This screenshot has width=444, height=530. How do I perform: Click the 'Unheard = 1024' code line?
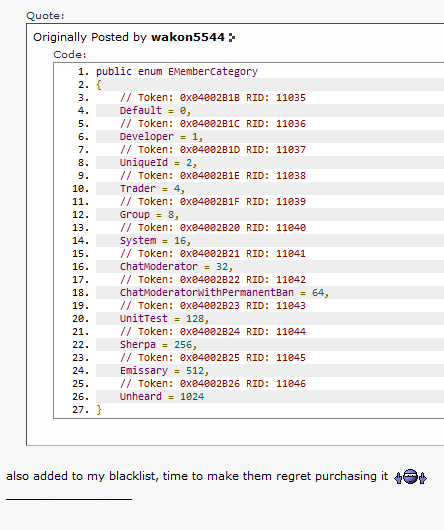162,396
